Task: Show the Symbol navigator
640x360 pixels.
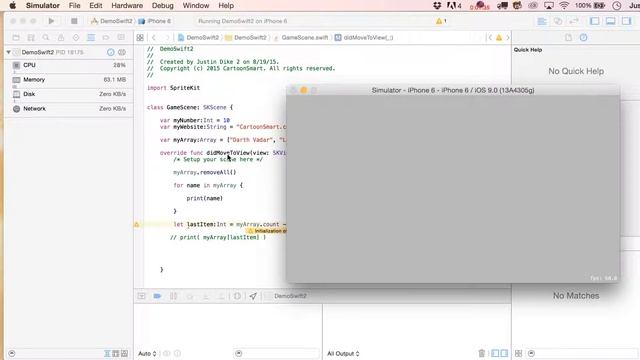Action: tap(31, 38)
